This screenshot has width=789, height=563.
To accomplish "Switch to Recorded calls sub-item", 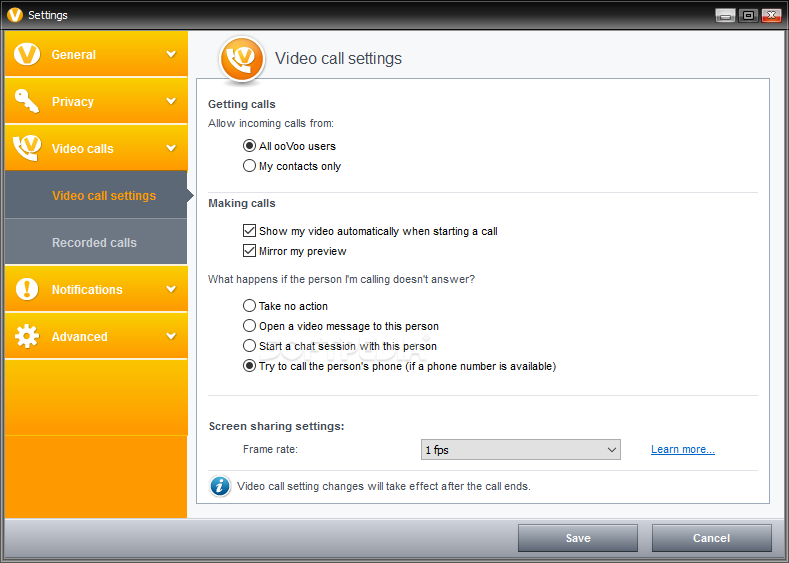I will (x=96, y=242).
